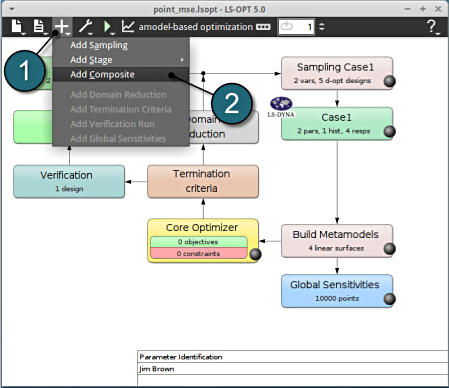Click status indicator on Case1 stage
The image size is (449, 388).
(x=389, y=131)
